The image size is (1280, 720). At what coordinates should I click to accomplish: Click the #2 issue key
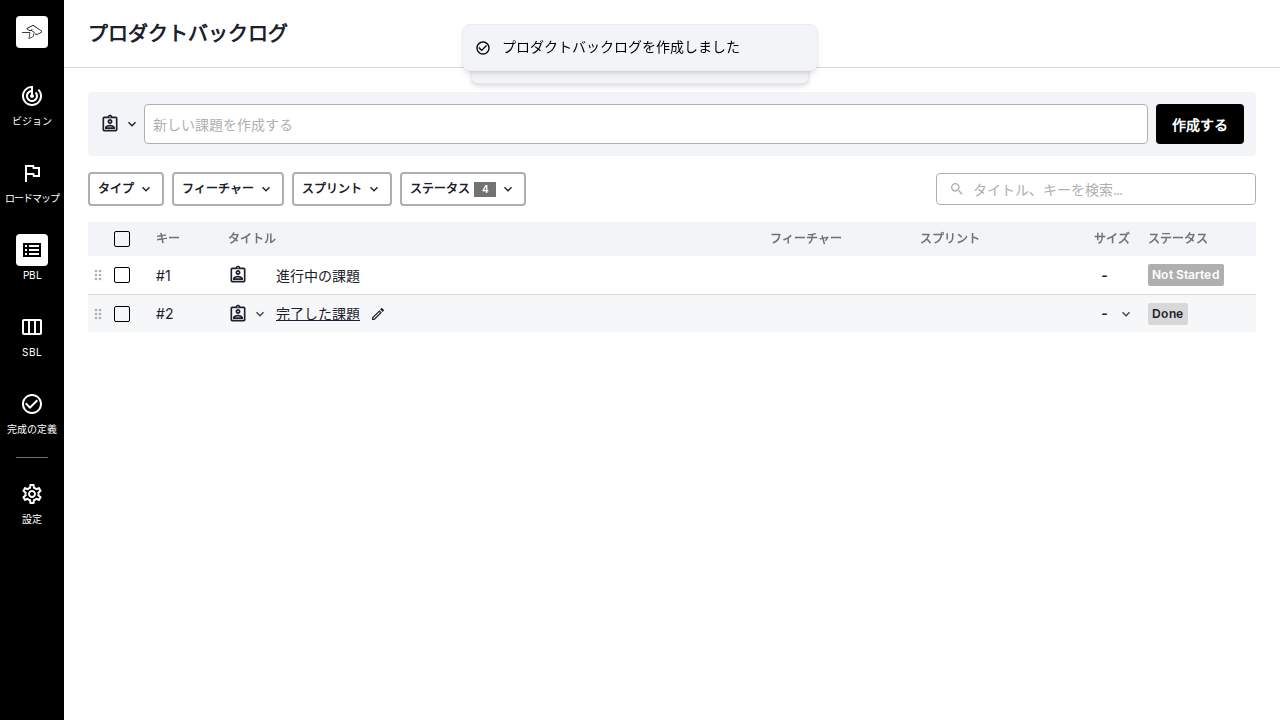165,314
